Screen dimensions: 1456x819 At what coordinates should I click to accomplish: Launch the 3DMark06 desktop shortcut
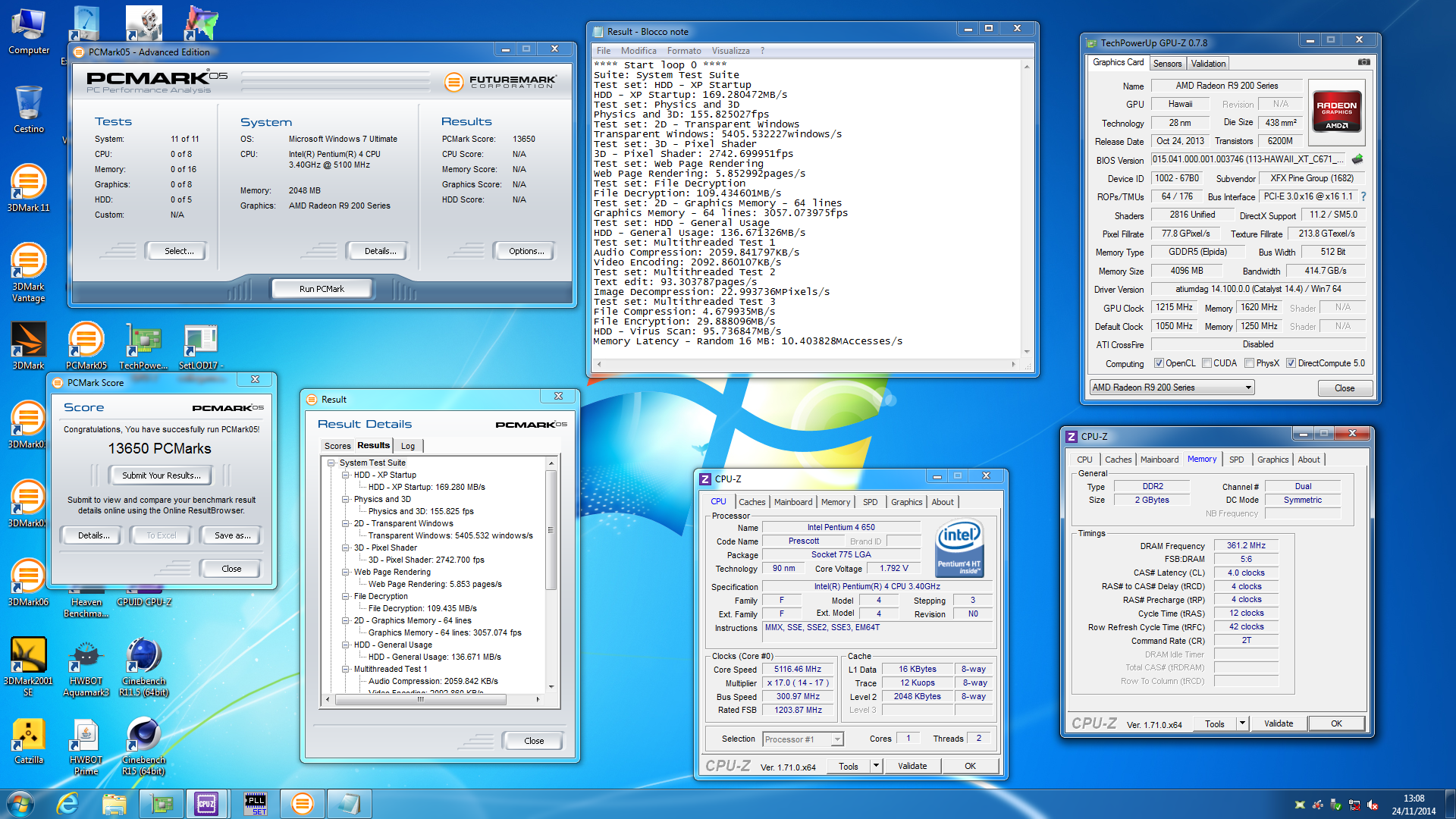pos(29,582)
